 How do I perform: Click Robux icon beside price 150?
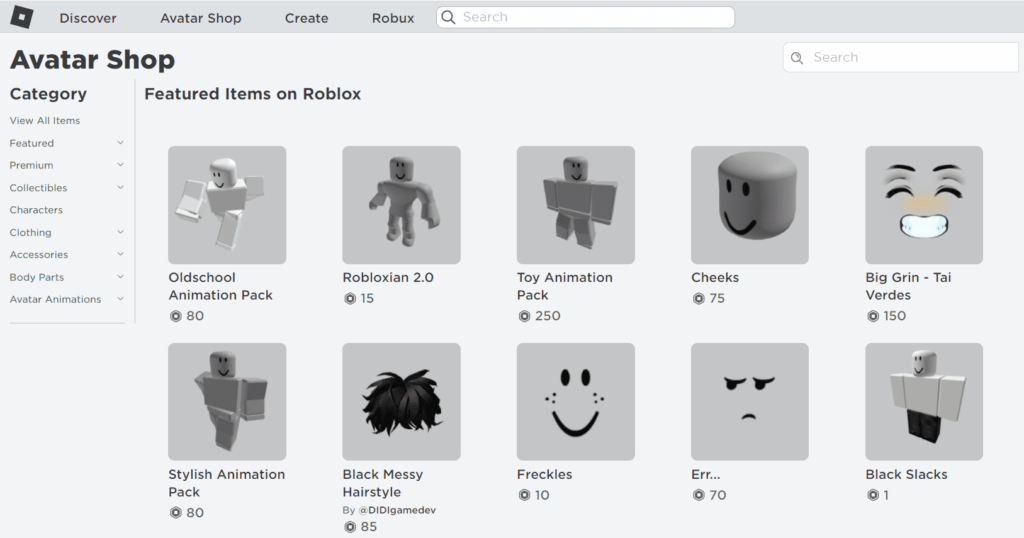click(873, 316)
